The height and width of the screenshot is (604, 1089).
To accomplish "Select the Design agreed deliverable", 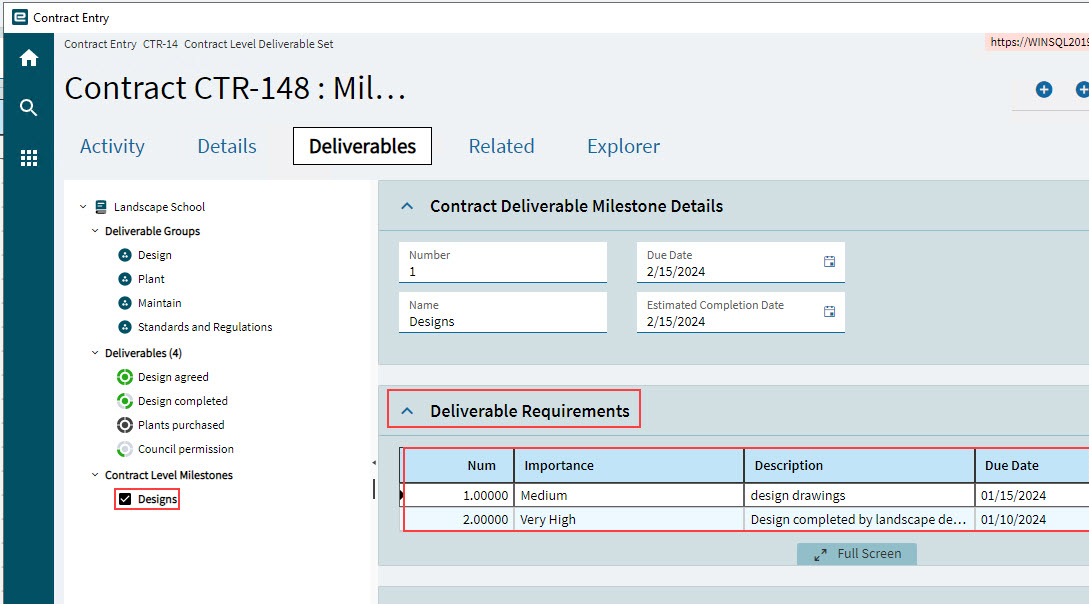I will [x=173, y=377].
